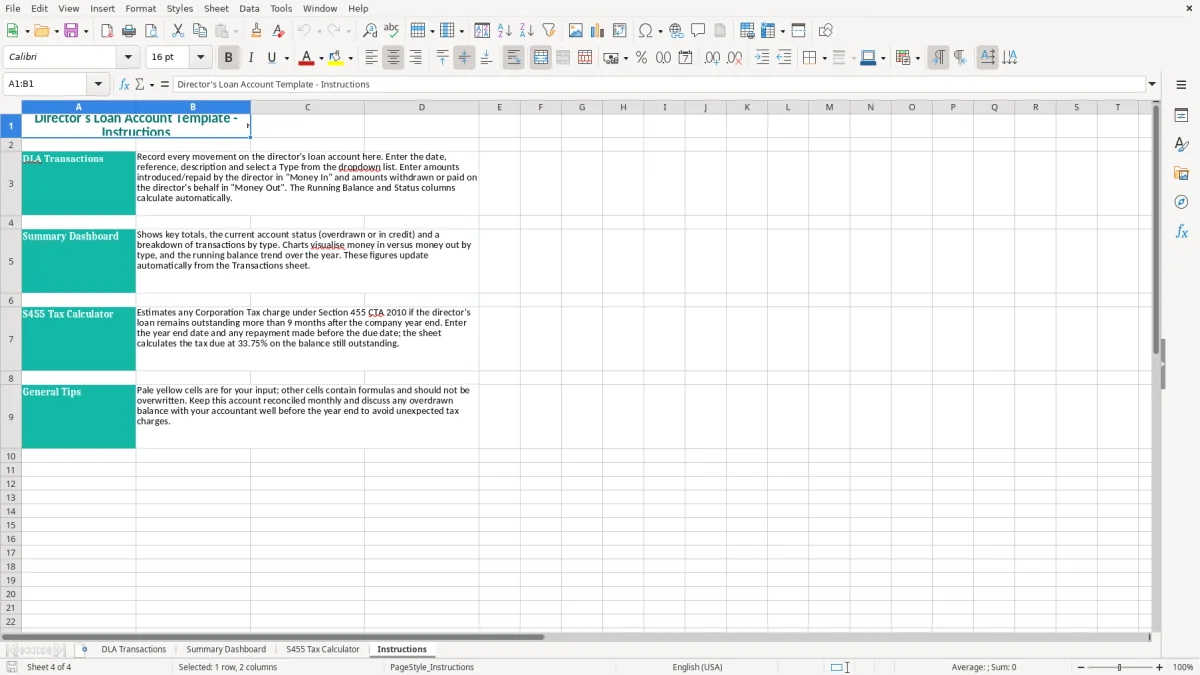Image resolution: width=1200 pixels, height=675 pixels.
Task: Copy selection with the Copy icon
Action: point(200,31)
